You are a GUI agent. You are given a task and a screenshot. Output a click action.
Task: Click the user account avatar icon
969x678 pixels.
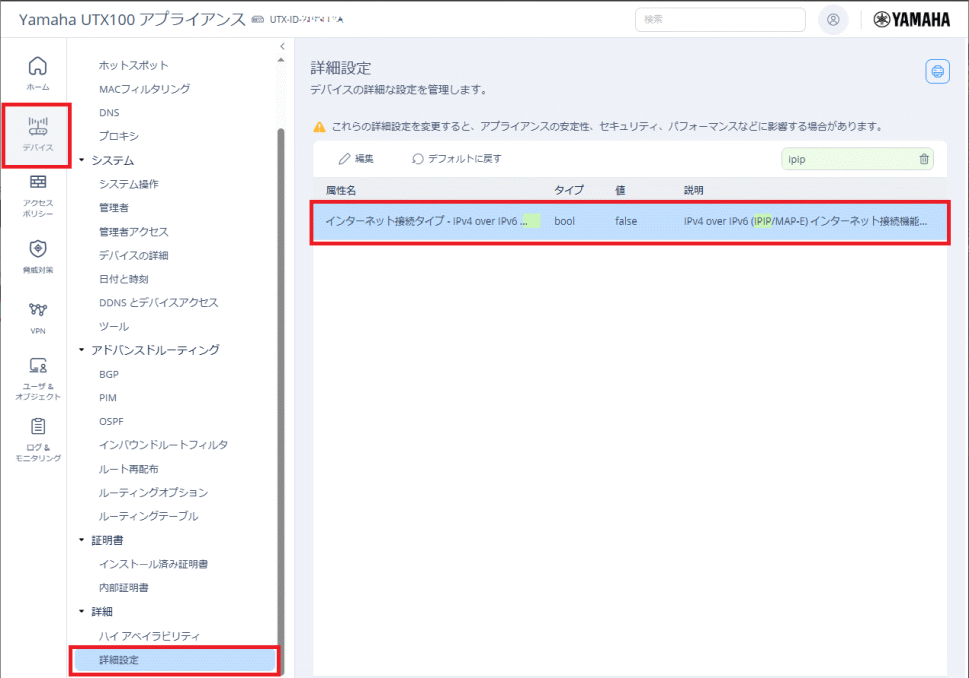click(x=832, y=19)
